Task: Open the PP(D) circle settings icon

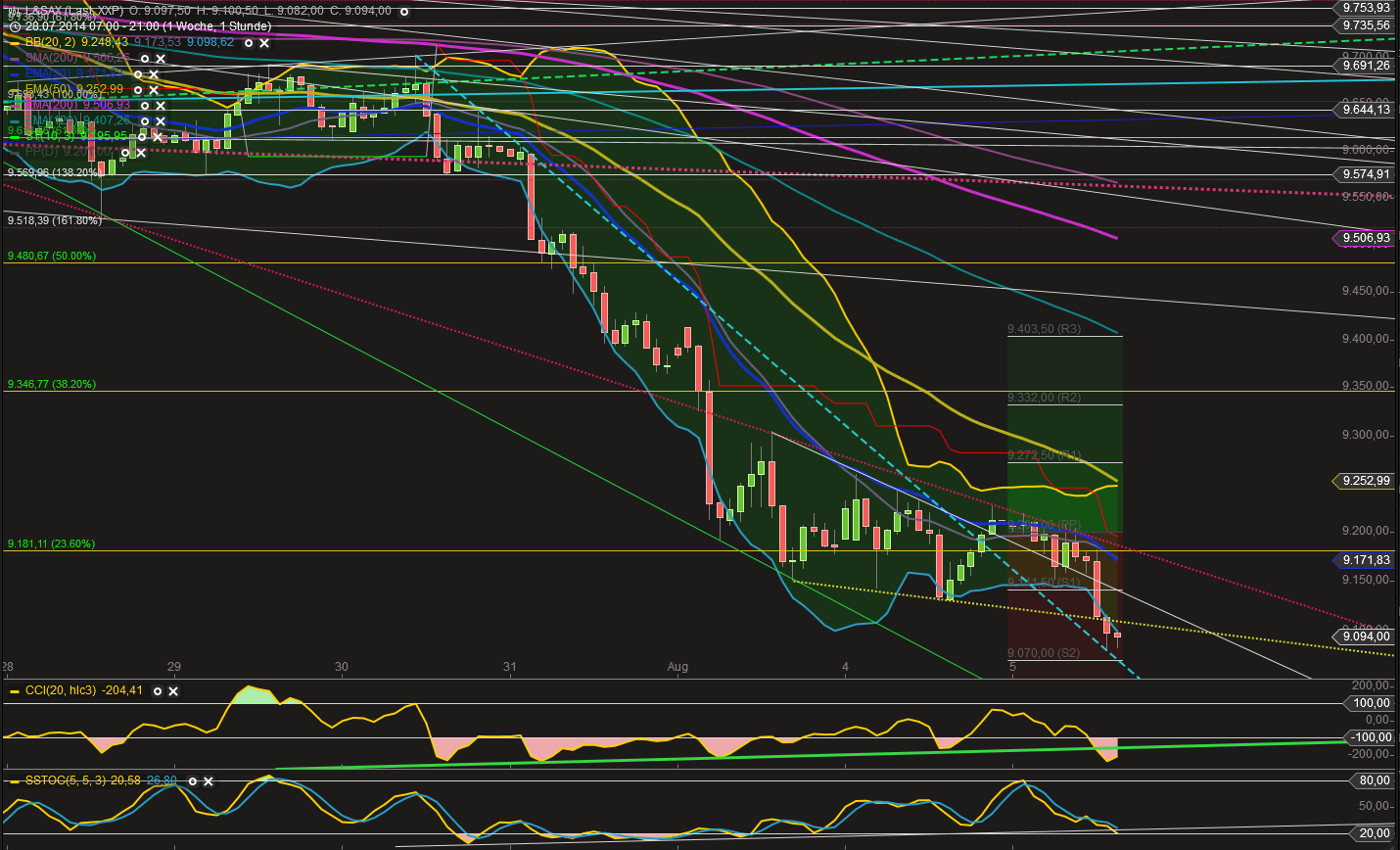Action: (x=125, y=153)
